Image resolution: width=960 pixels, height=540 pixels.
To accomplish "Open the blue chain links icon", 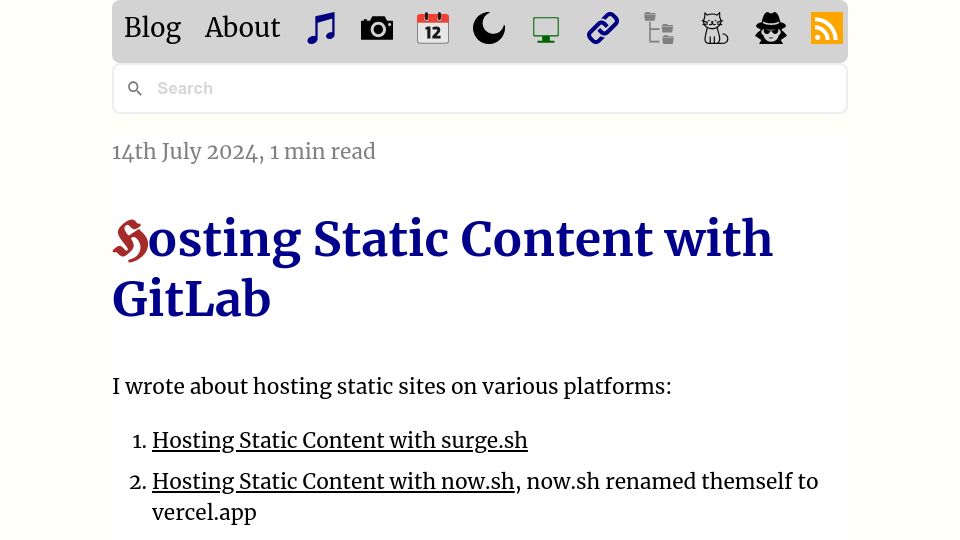I will click(x=602, y=28).
